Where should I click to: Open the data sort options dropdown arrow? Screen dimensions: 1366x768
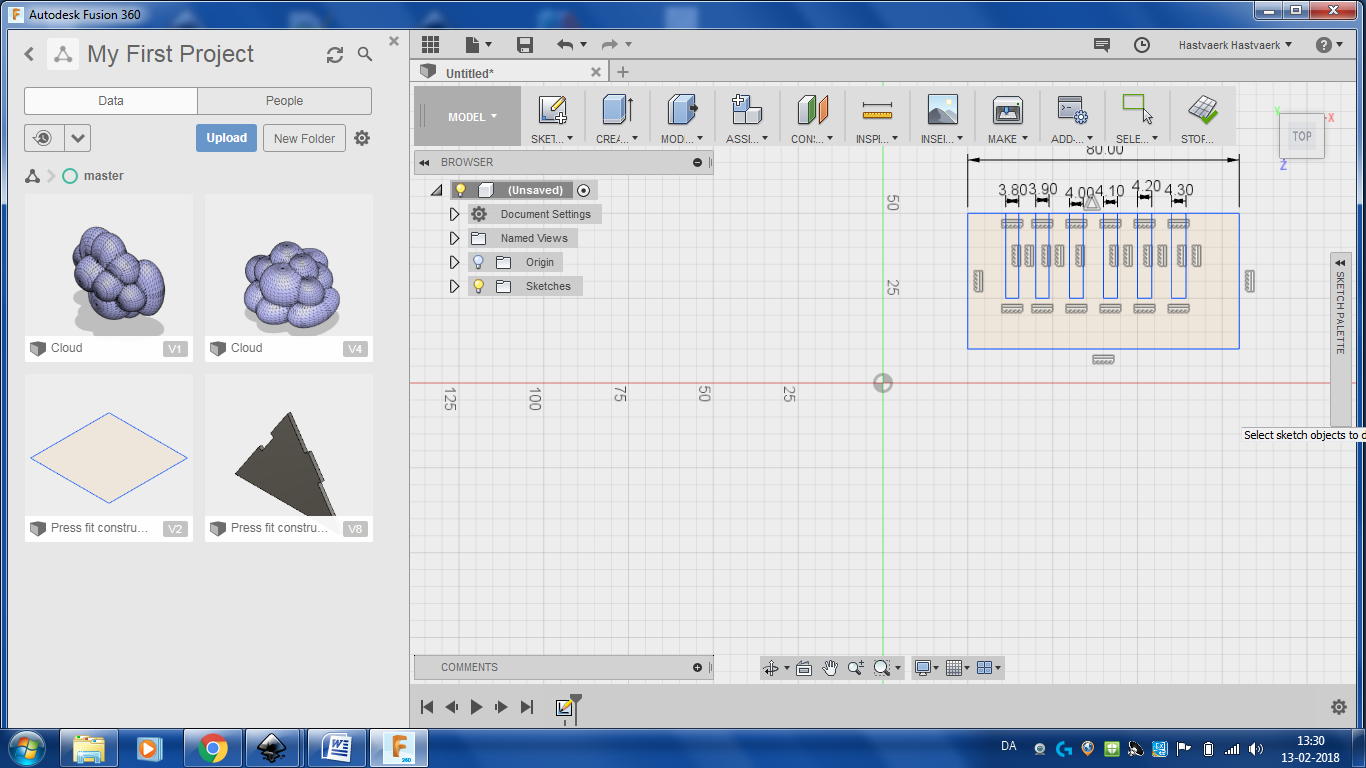click(x=79, y=138)
